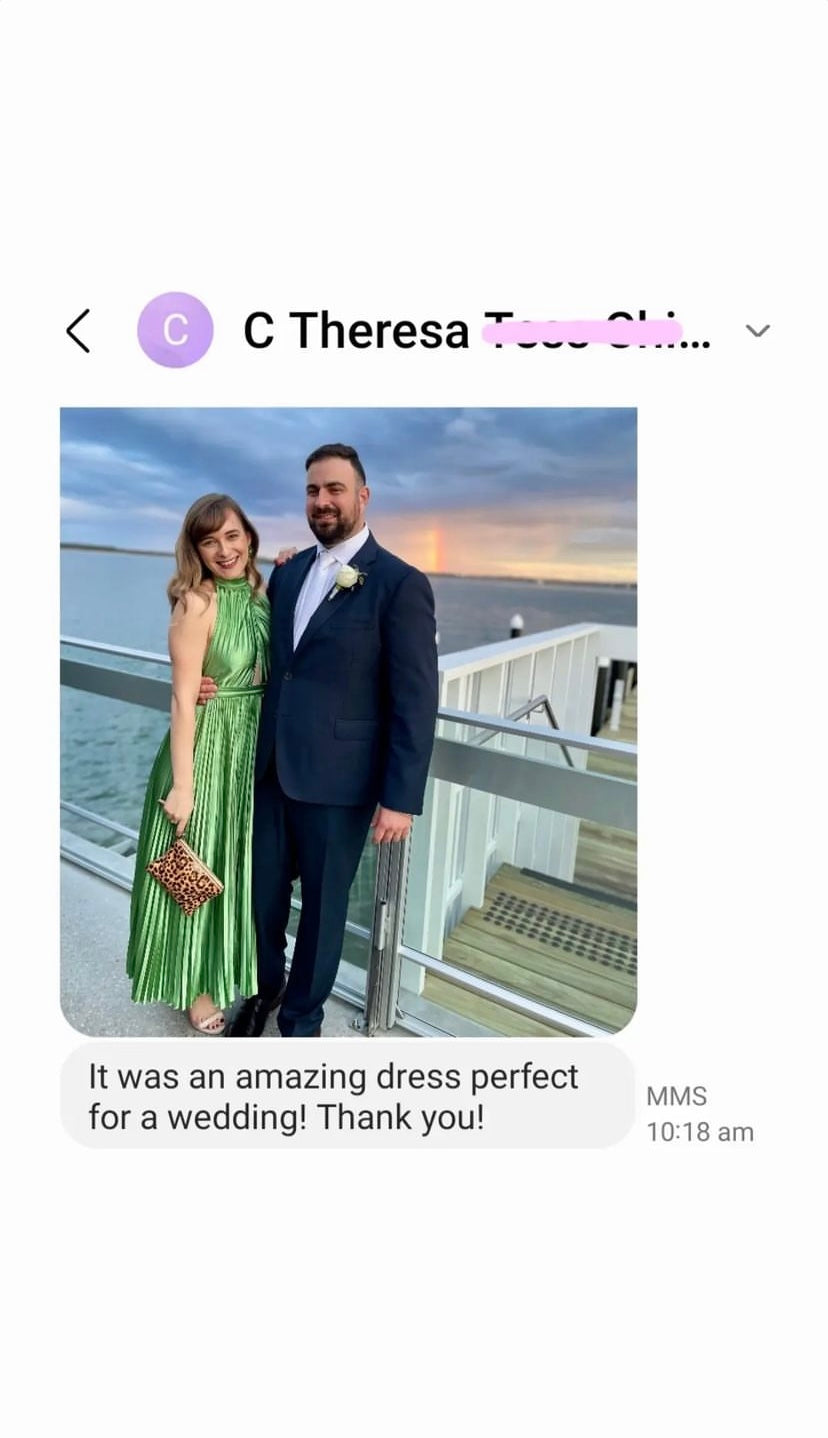Click the rainbow in the sky
Screen dimensions: 828x1438
(x=433, y=550)
